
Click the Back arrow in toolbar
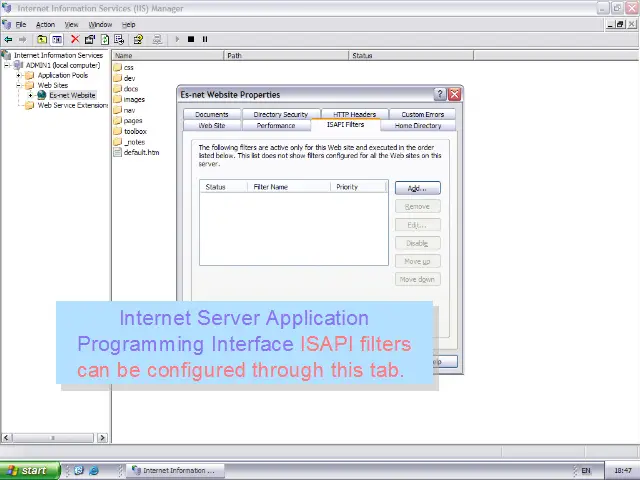click(x=8, y=39)
